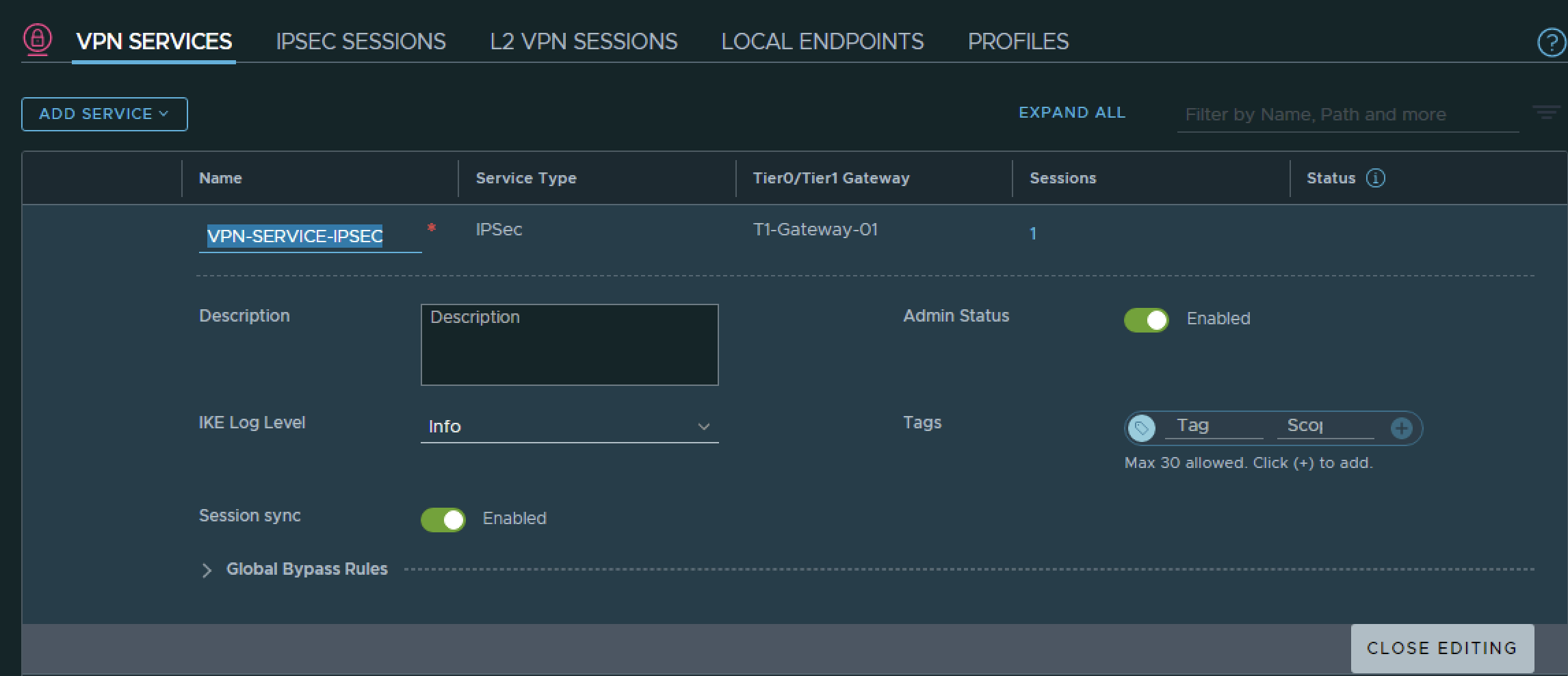Disable the Admin Status toggle
The height and width of the screenshot is (676, 1568).
1146,320
